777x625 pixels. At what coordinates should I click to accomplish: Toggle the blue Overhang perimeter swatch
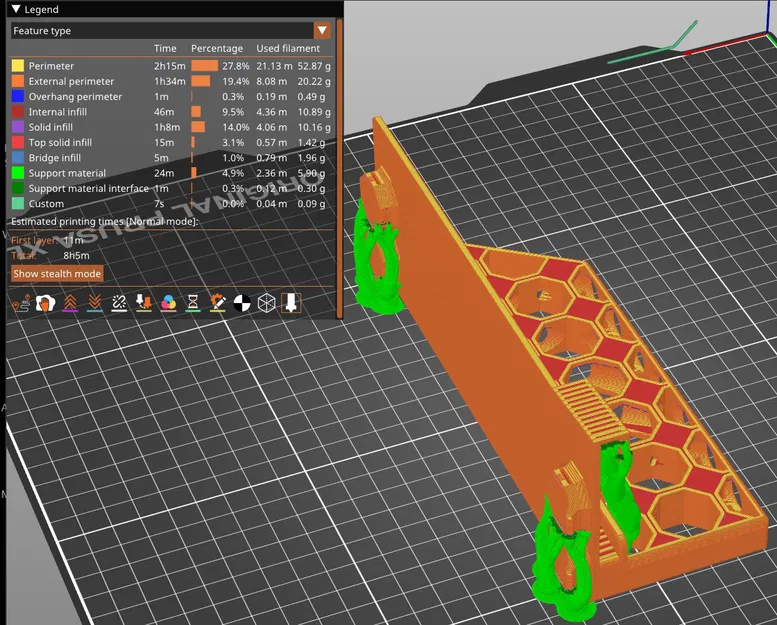pos(18,97)
